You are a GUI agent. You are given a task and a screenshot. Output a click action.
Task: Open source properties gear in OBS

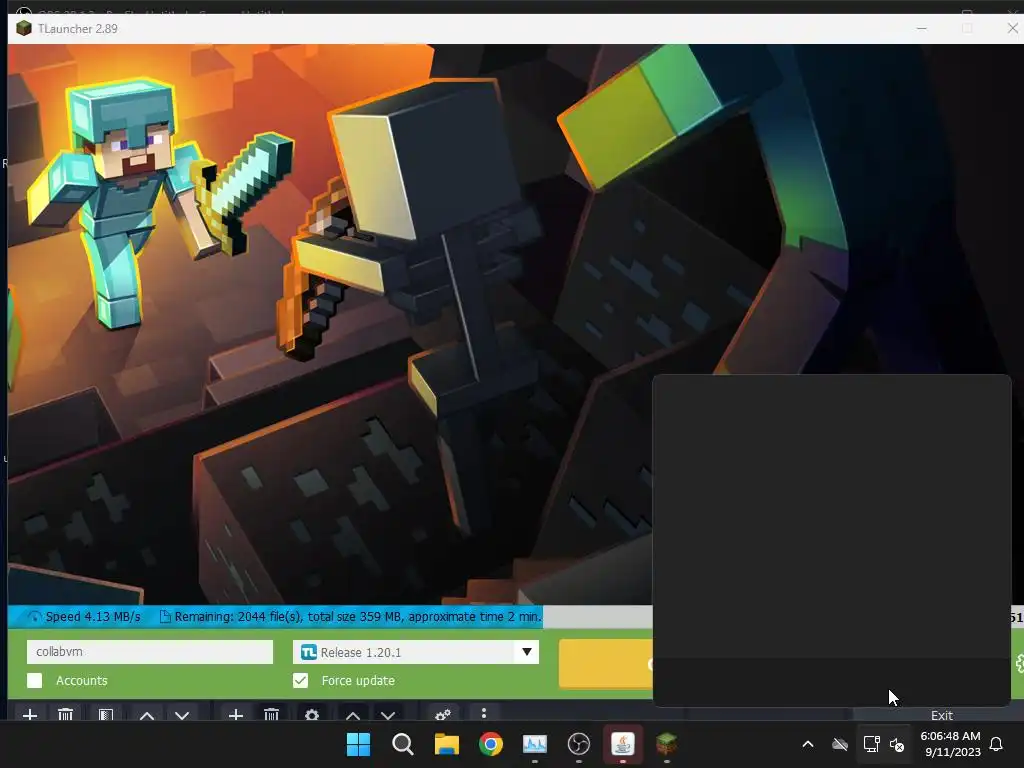[x=312, y=715]
